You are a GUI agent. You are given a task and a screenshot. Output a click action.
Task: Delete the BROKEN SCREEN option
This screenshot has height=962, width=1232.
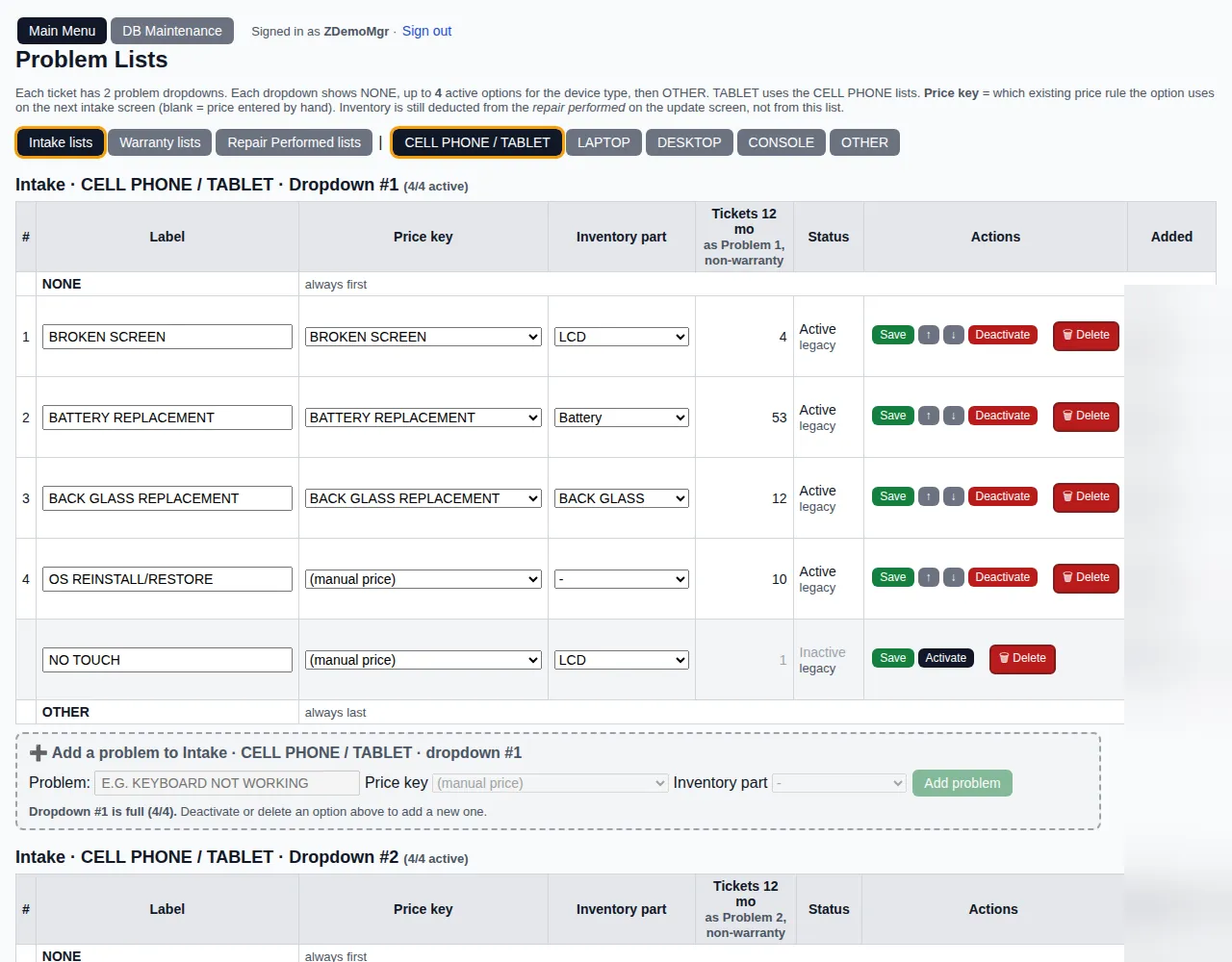[1086, 336]
